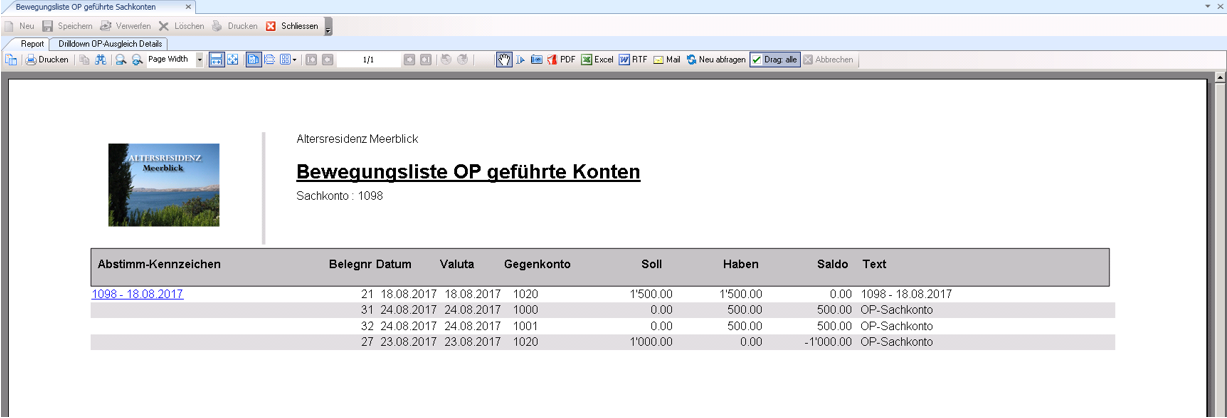
Task: Click the Speichern disk icon
Action: pos(47,26)
